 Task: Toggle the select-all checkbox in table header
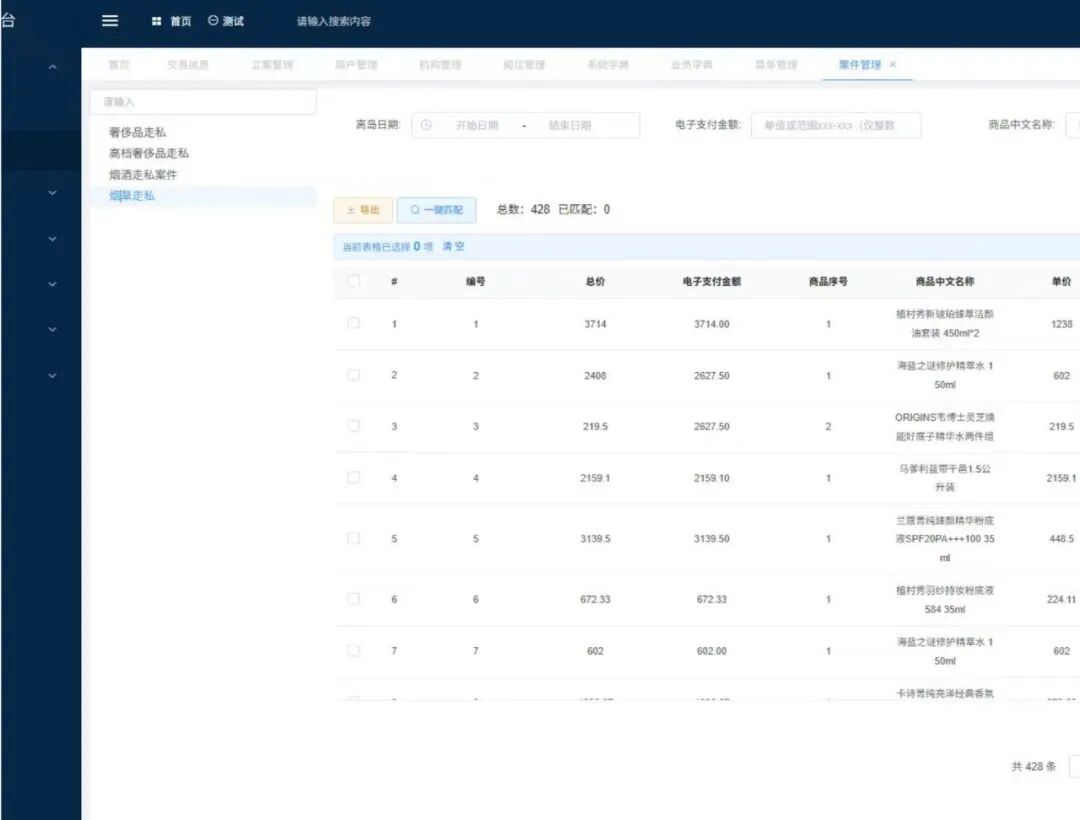click(353, 281)
